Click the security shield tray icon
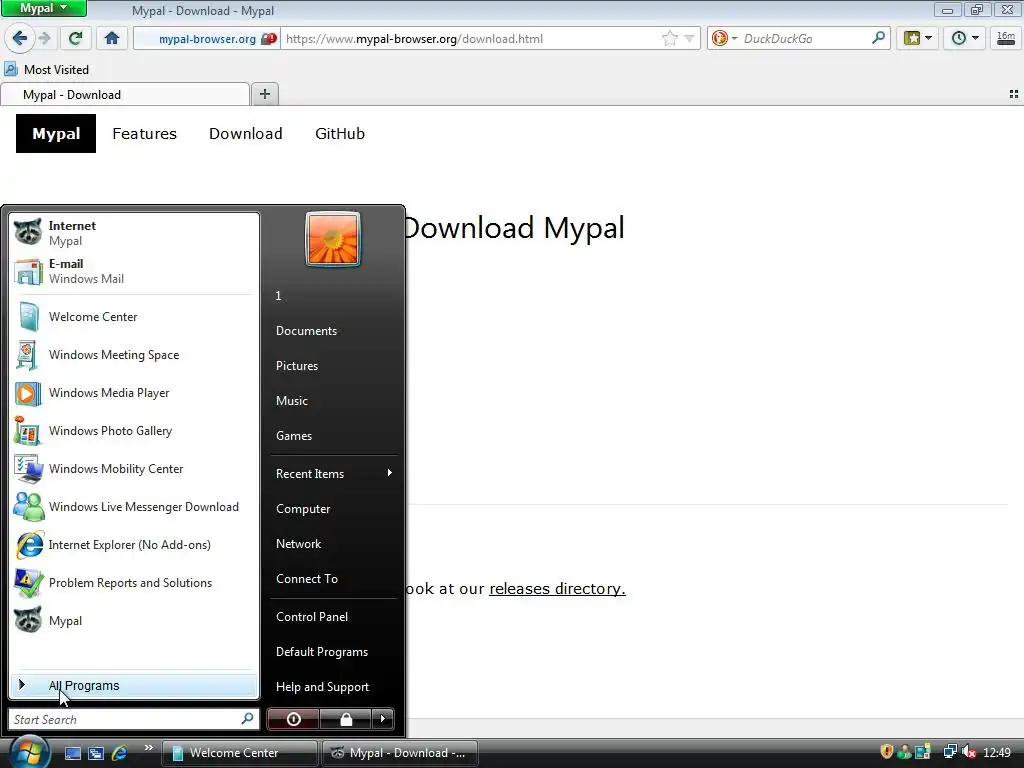Screen dimensions: 1024x768 (x=886, y=752)
